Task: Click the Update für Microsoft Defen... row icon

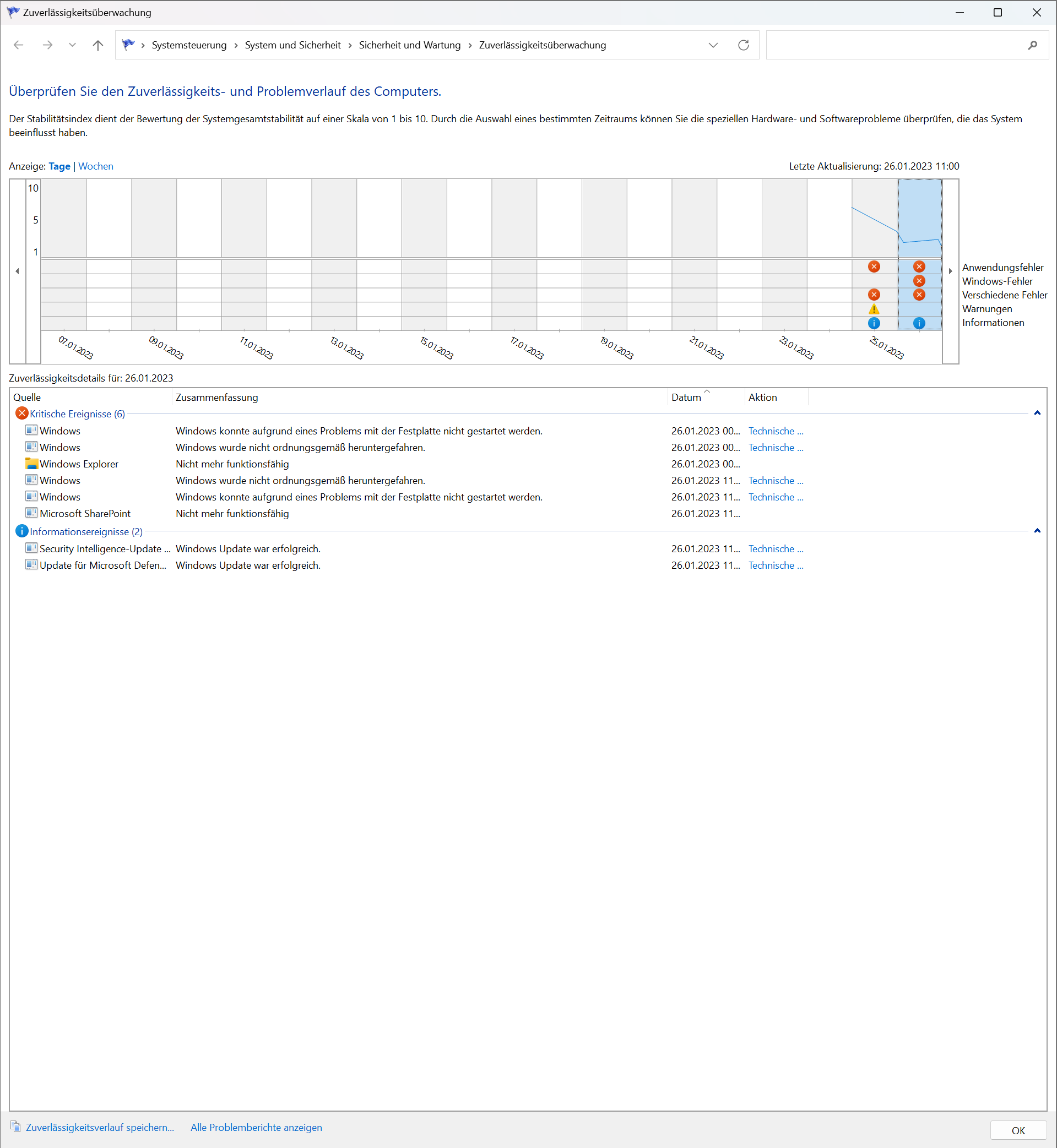Action: pos(31,564)
